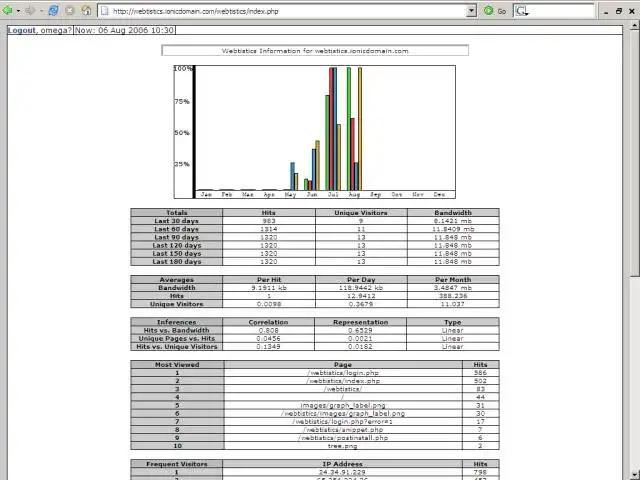The width and height of the screenshot is (640, 480).
Task: Click the 388.236 hits per month value
Action: (453, 296)
